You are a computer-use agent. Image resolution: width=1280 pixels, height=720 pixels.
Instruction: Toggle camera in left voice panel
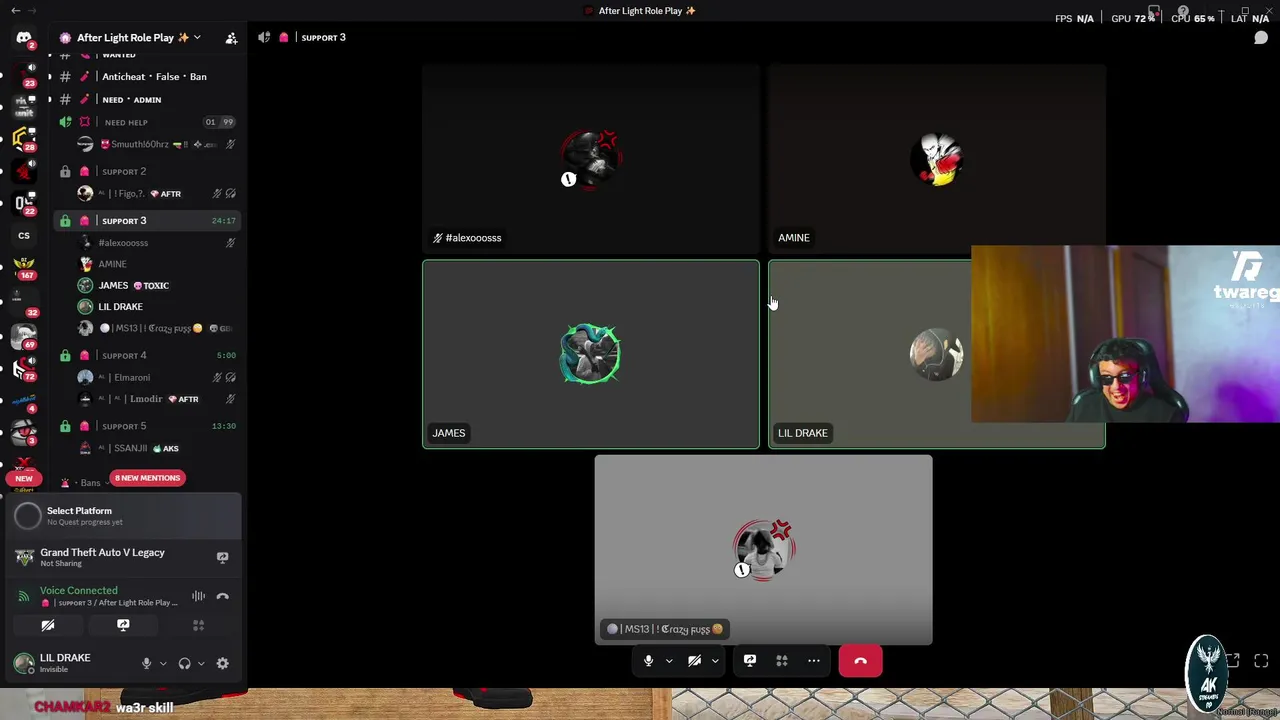47,625
